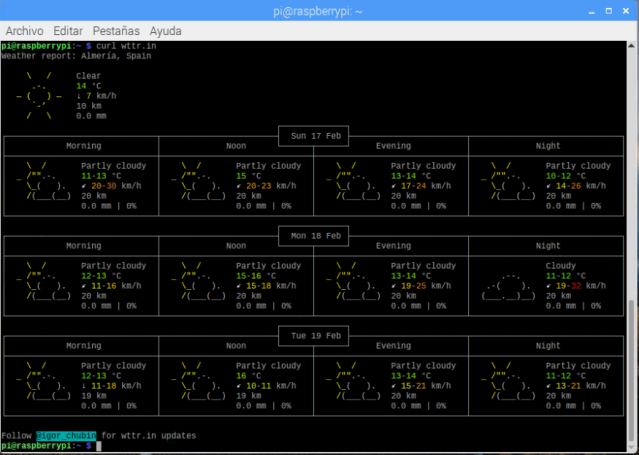Click the scrollbar up arrow
Screen dimensions: 639x455
coord(632,46)
